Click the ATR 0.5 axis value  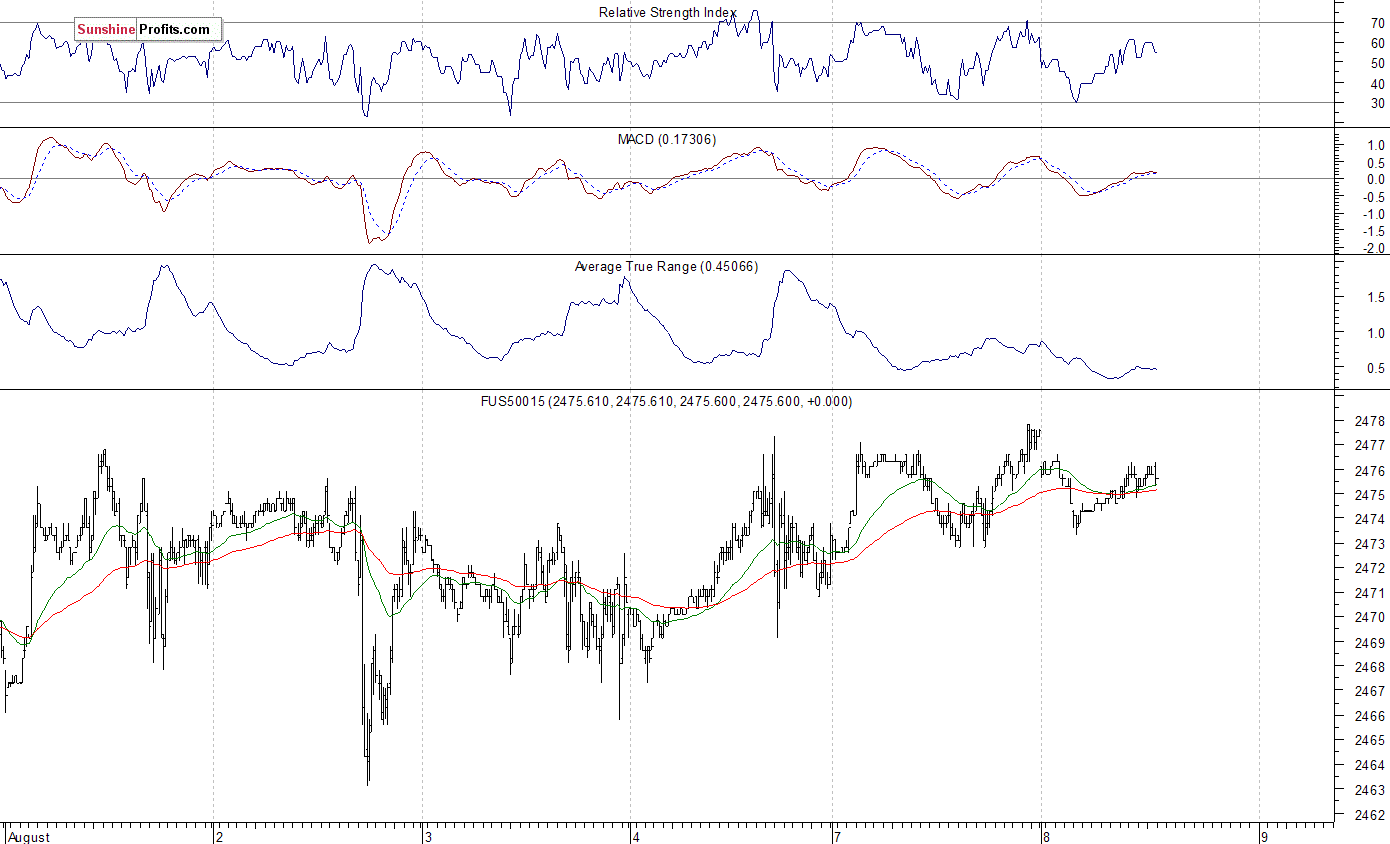coord(1376,369)
